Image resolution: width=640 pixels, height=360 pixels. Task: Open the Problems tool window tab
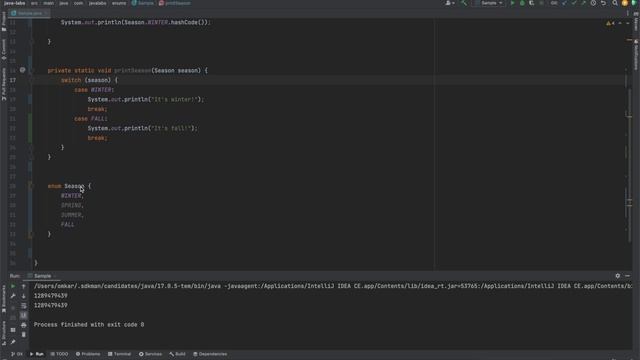coord(88,354)
